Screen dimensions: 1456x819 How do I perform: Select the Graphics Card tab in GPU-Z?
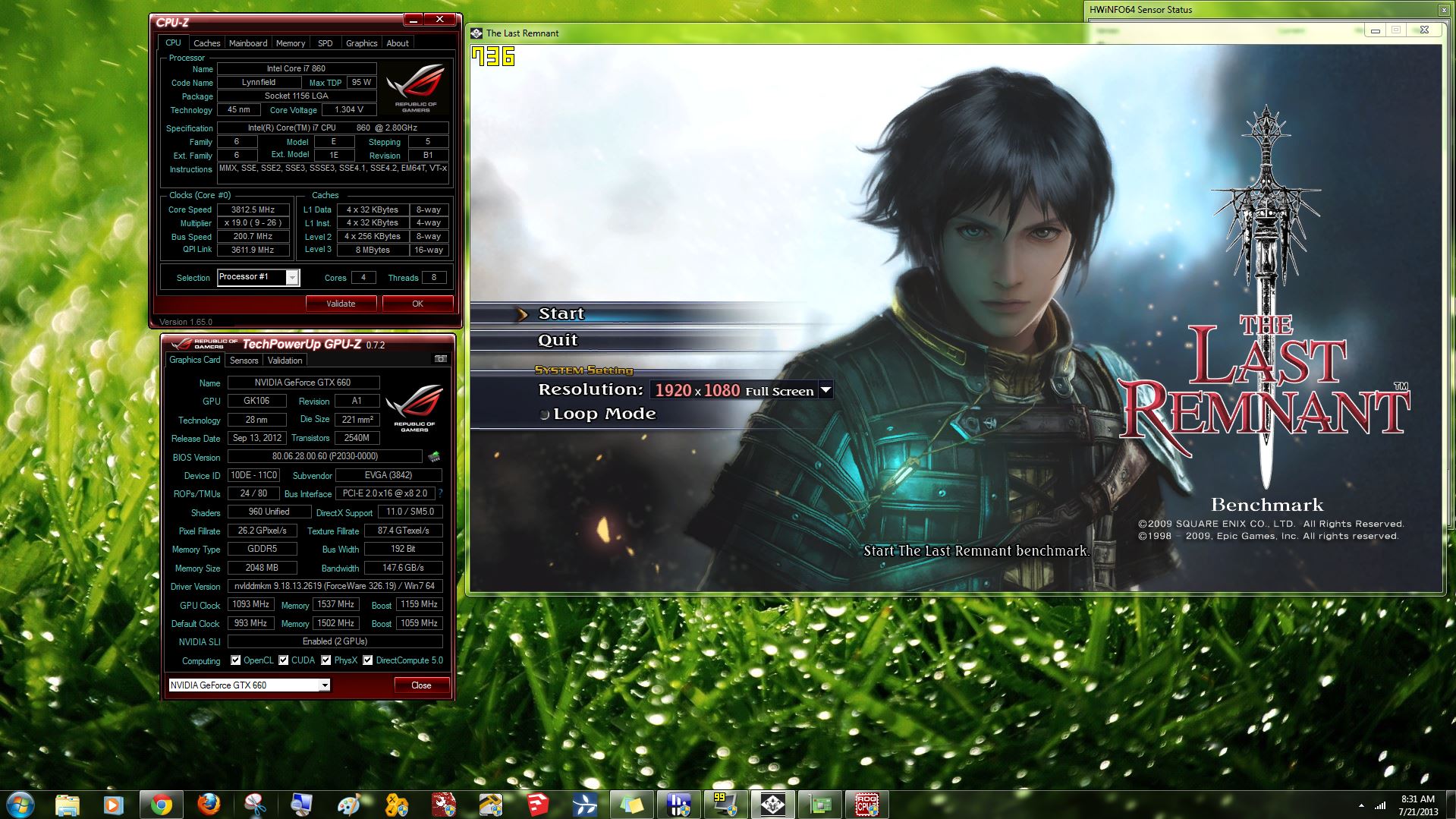195,360
